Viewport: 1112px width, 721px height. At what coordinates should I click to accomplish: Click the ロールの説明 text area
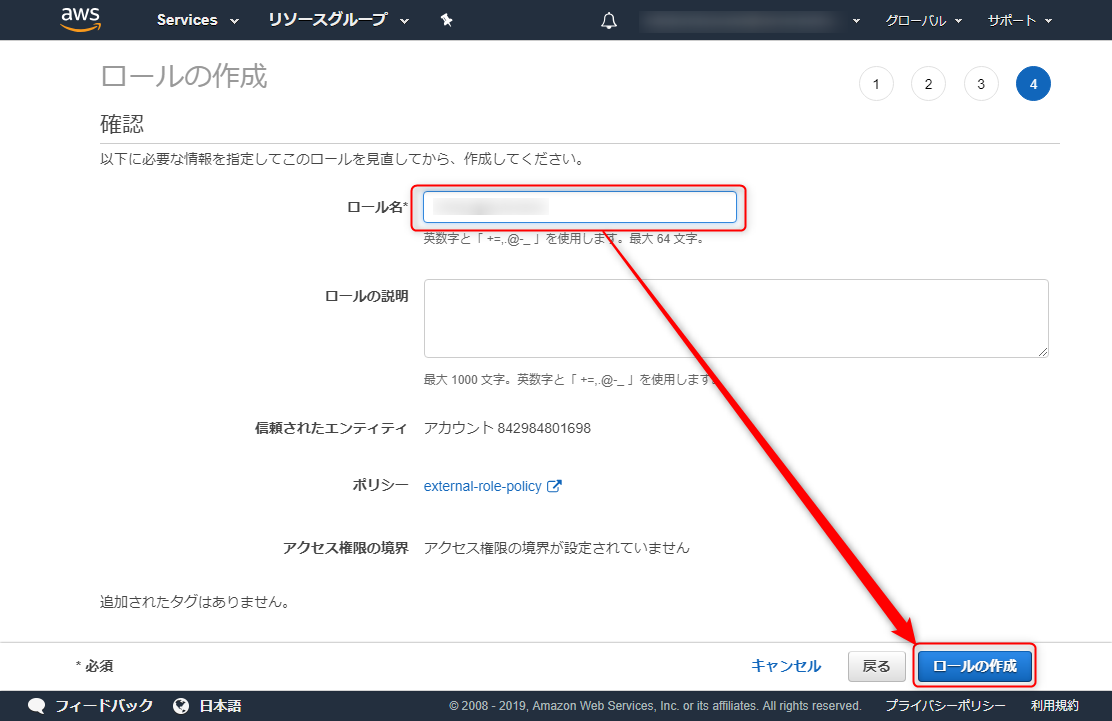click(736, 318)
